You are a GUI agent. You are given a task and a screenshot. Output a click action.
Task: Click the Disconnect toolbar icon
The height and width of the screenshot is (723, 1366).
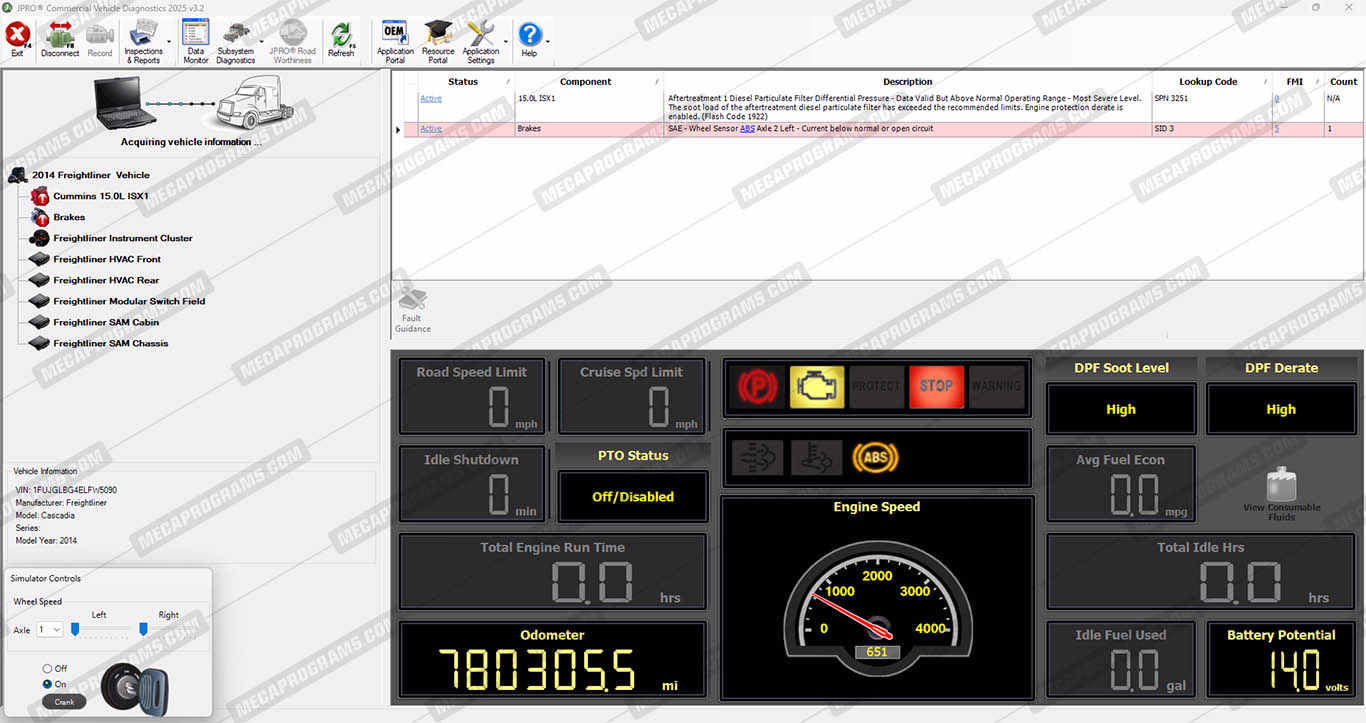pyautogui.click(x=60, y=40)
